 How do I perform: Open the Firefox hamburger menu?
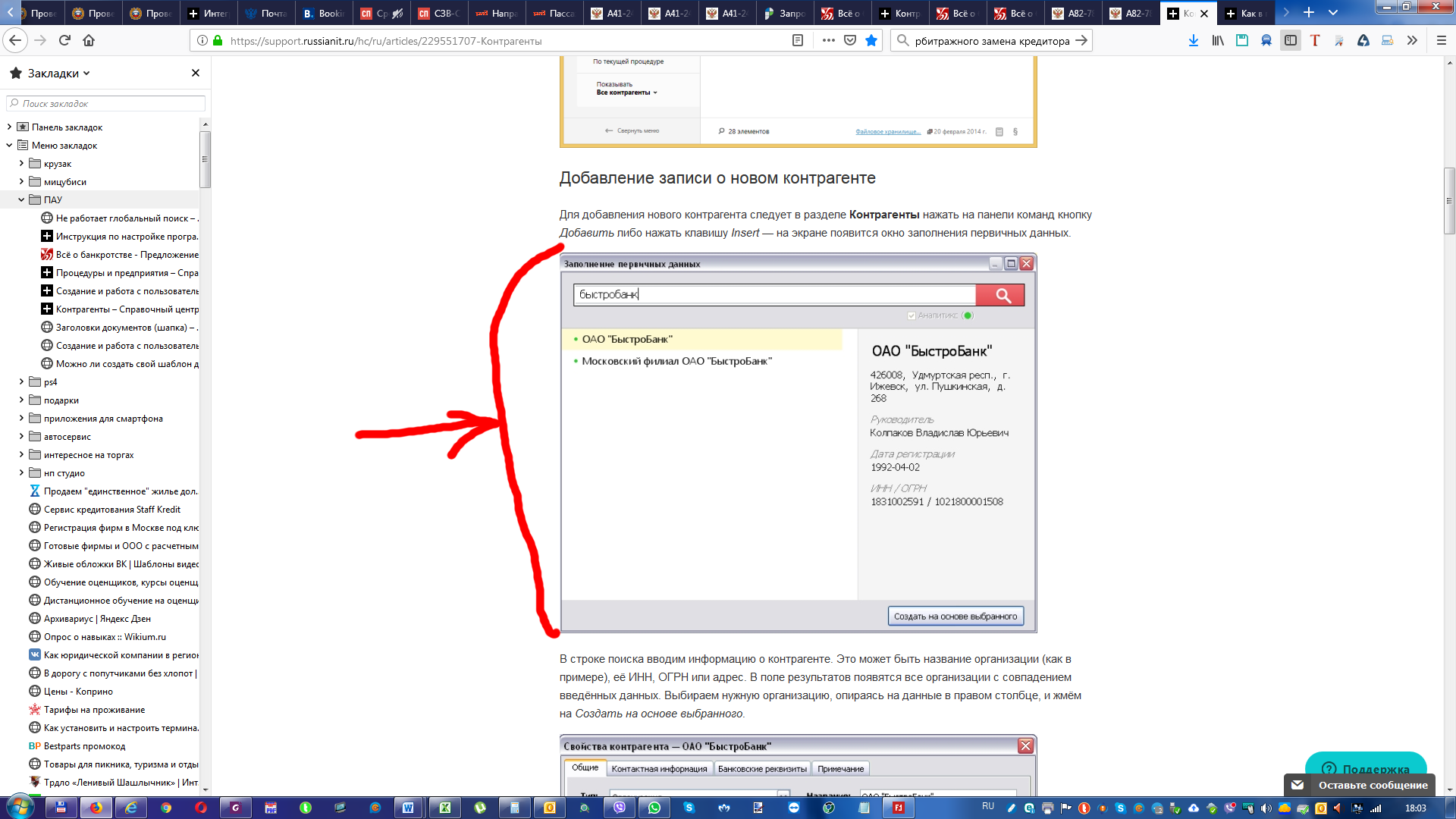tap(1442, 40)
